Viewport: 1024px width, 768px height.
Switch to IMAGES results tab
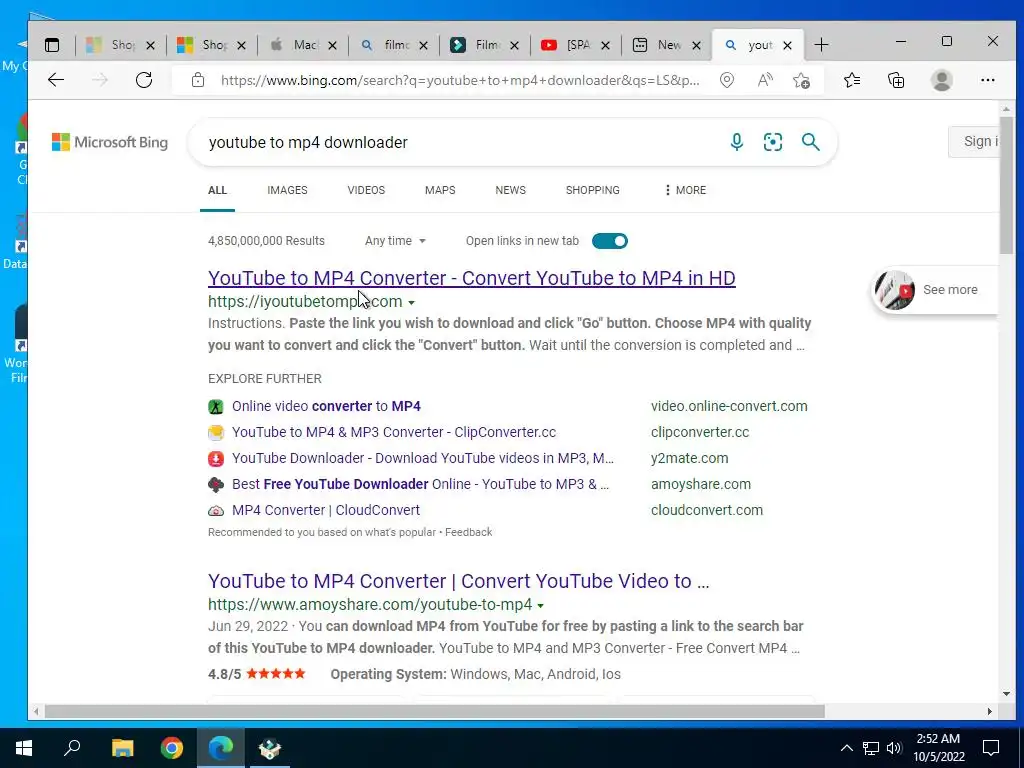point(287,190)
